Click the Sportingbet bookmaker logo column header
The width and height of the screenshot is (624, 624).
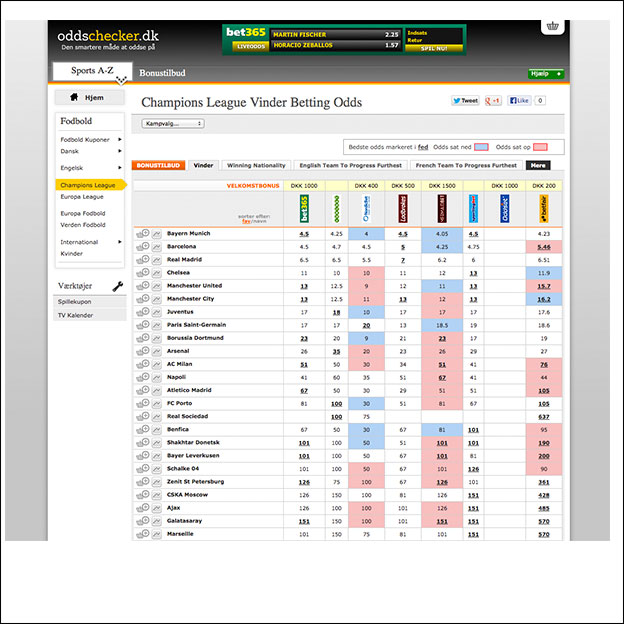(x=473, y=209)
